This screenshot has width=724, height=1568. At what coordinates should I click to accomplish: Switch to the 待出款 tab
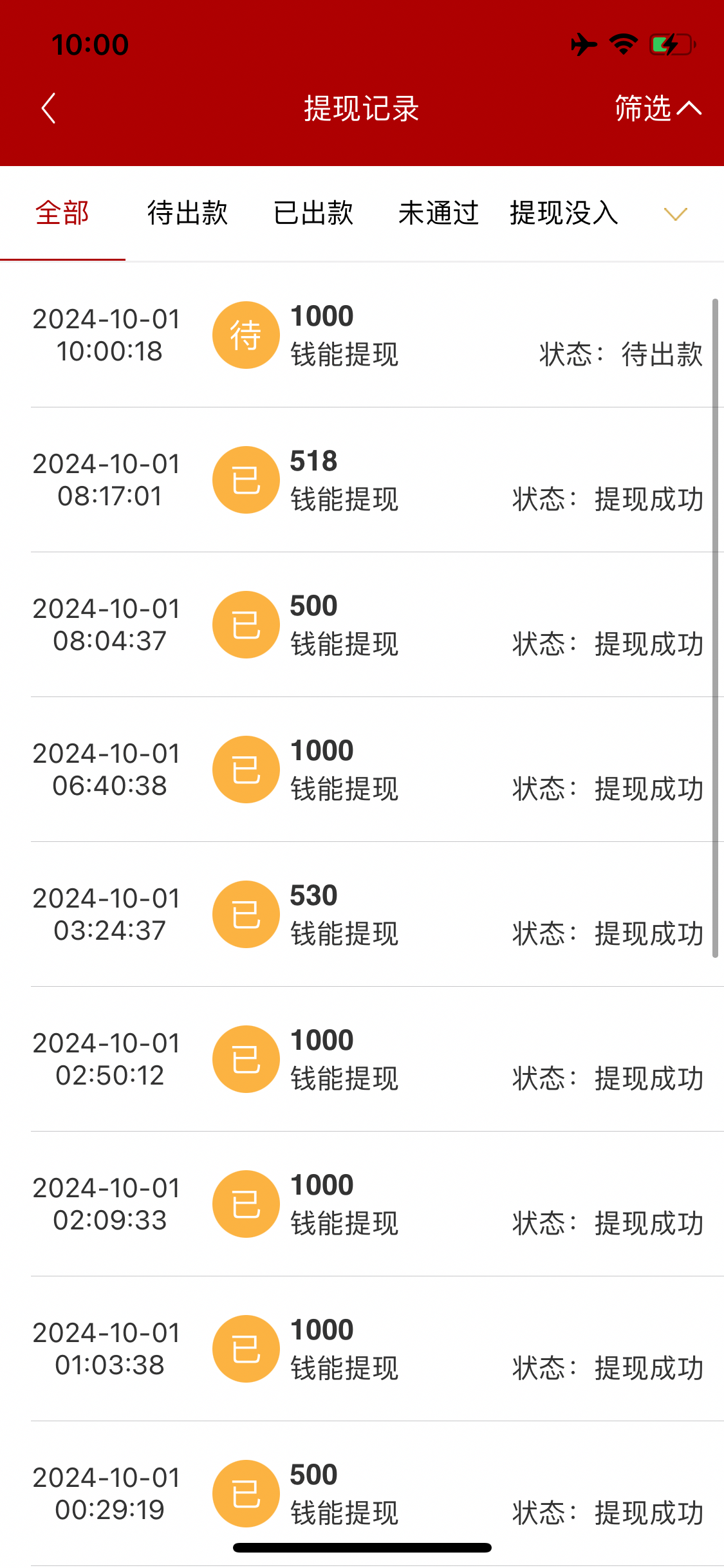click(x=187, y=213)
